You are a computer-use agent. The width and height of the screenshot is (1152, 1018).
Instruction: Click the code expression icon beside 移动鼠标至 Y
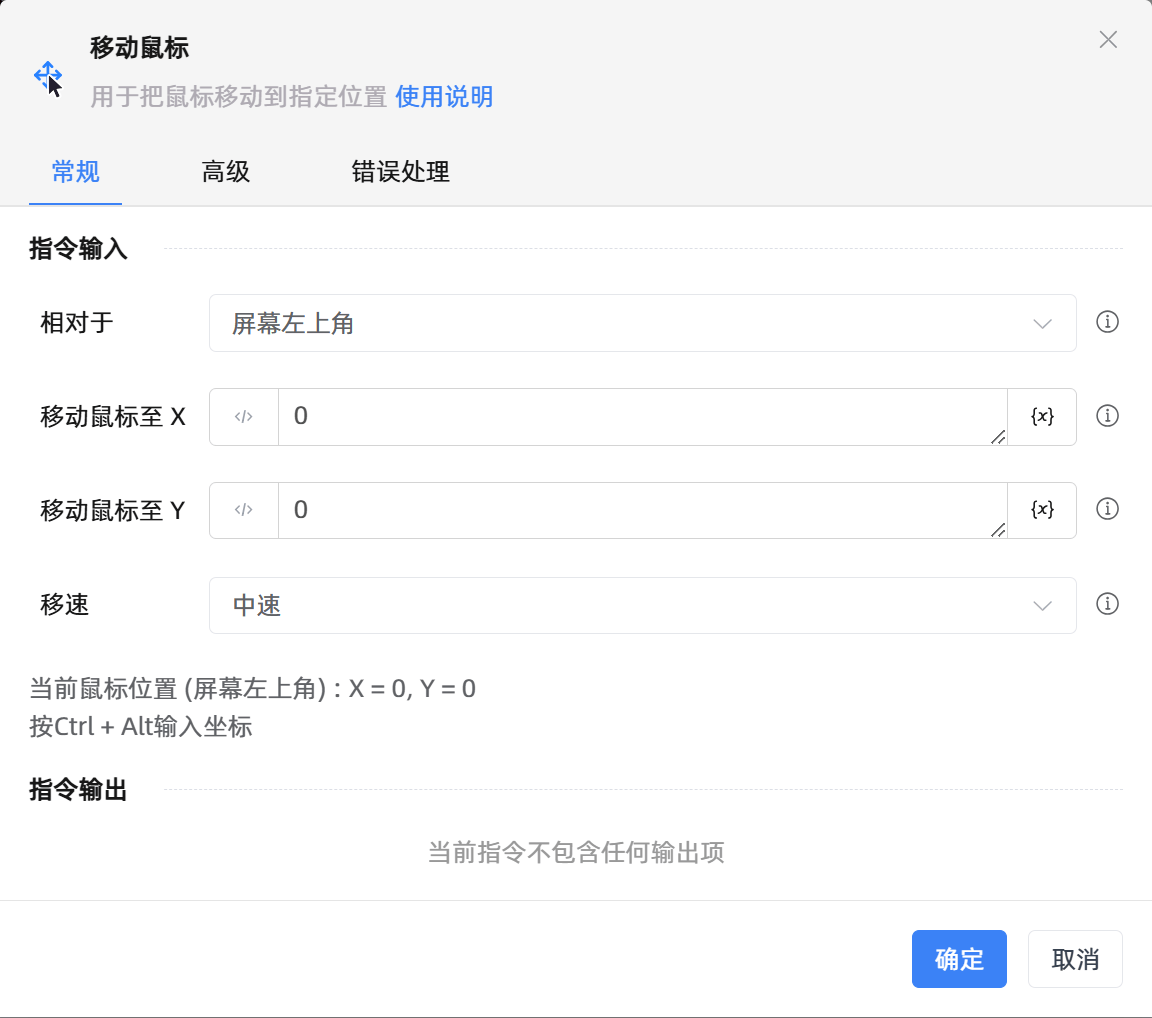pos(243,510)
